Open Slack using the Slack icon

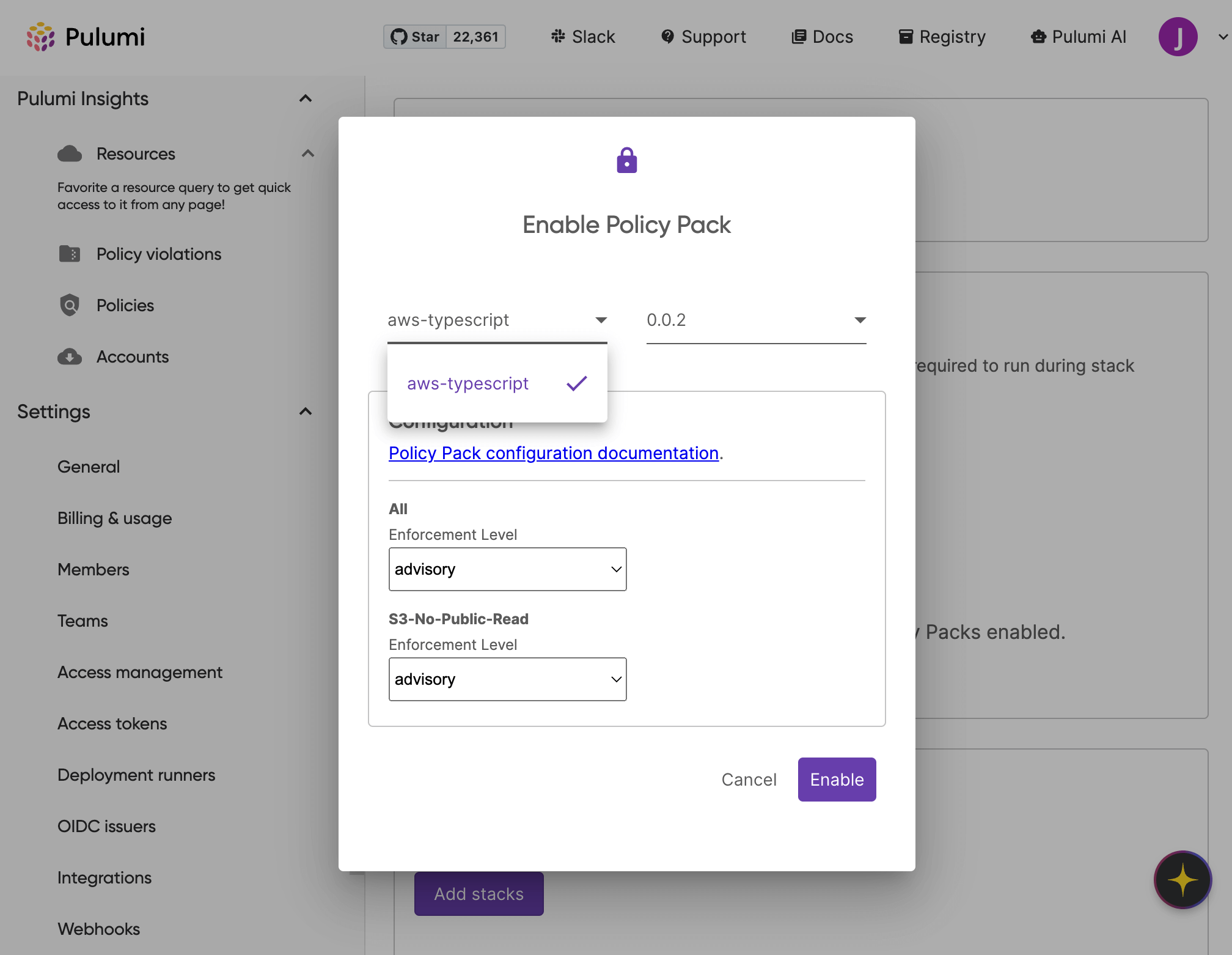pos(557,37)
